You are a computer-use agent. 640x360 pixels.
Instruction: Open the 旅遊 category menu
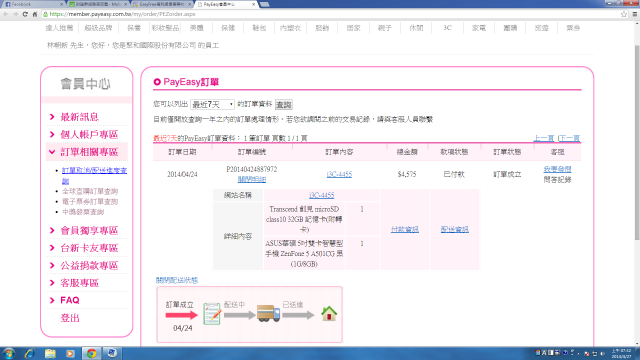[542, 28]
